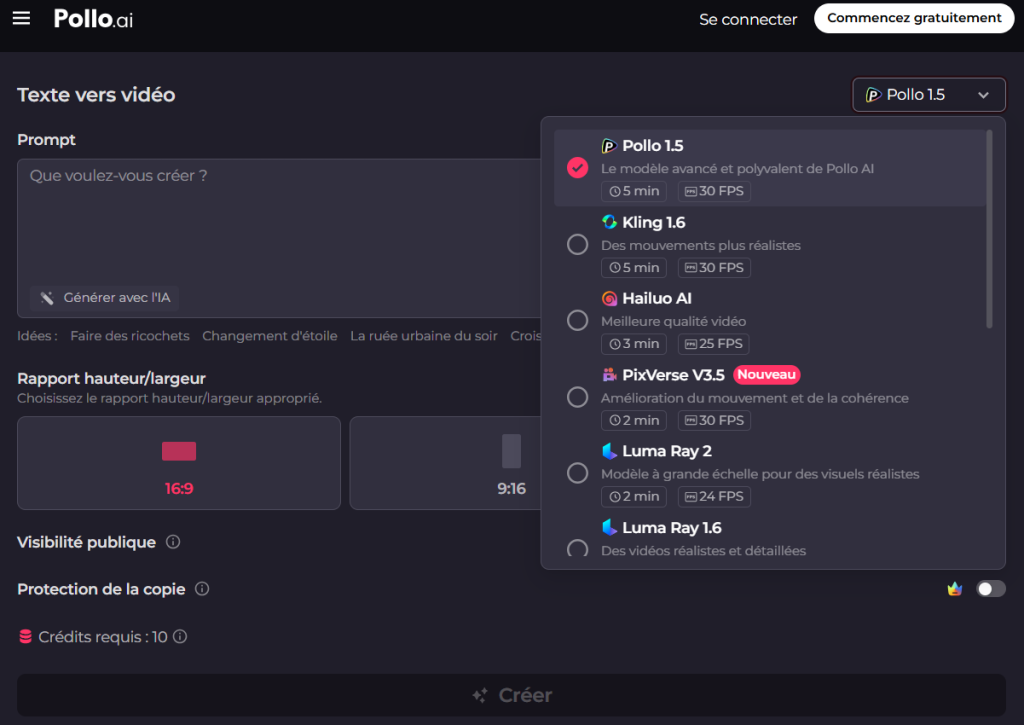This screenshot has height=725, width=1024.
Task: Click 'Le modèle avancé et polyvalent de Pollo AI'
Action: 737,169
